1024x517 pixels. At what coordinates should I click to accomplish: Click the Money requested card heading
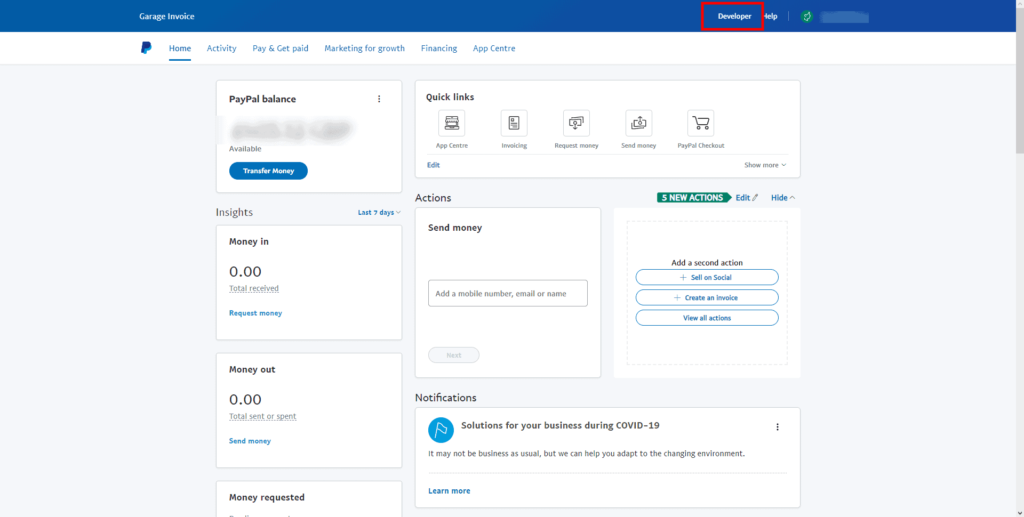coord(267,497)
